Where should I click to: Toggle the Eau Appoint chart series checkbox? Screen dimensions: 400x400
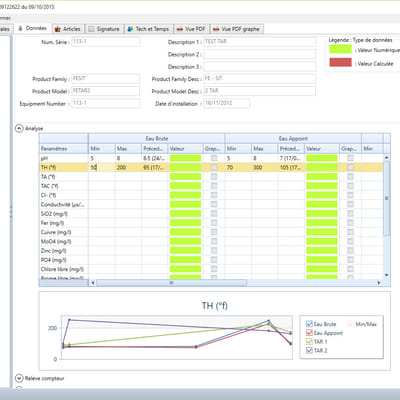(x=309, y=333)
